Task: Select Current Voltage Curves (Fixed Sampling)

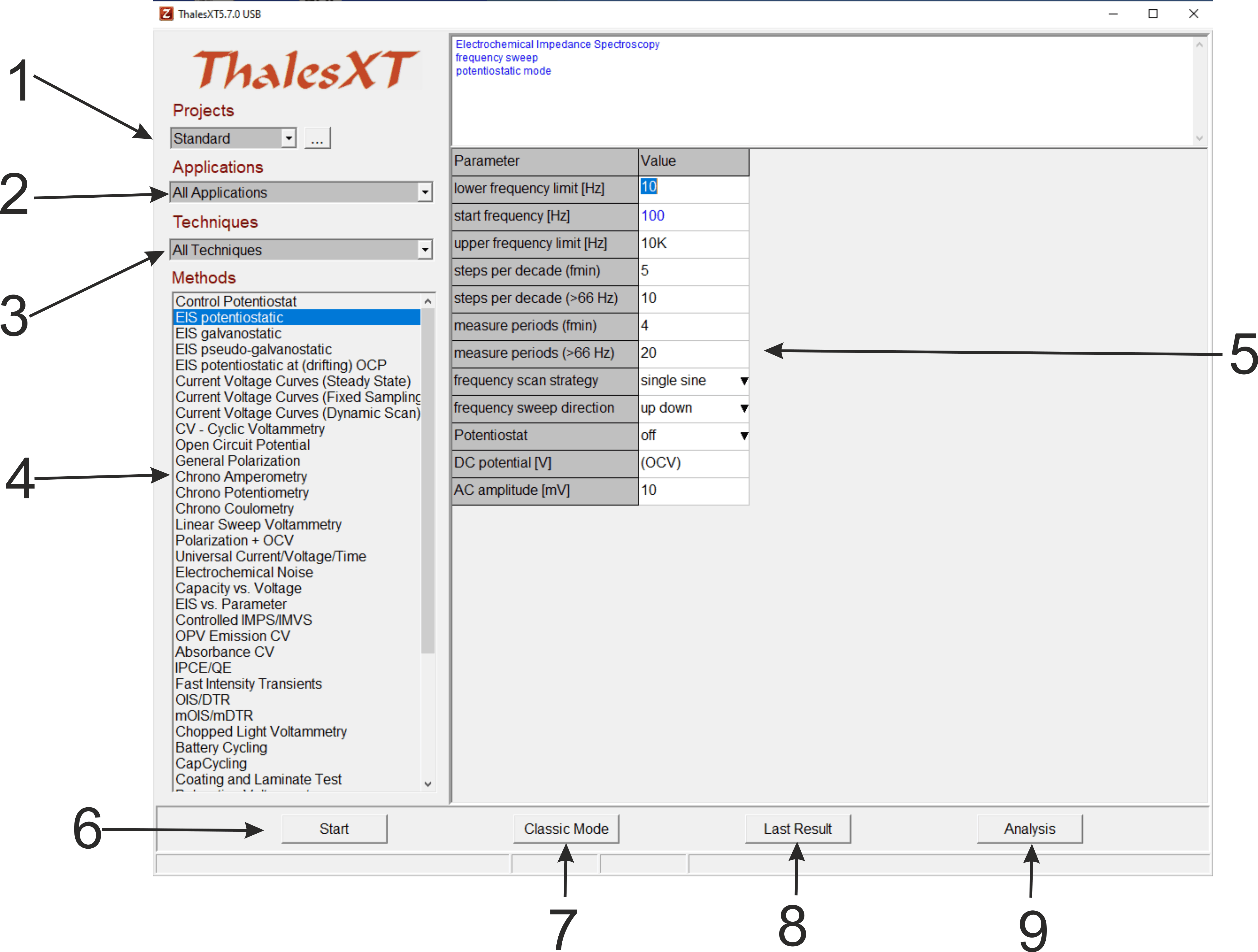Action: [297, 397]
